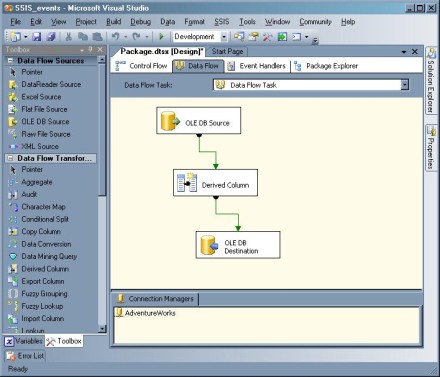This screenshot has height=377, width=440.
Task: Switch to the Control Flow tab
Action: [141, 66]
